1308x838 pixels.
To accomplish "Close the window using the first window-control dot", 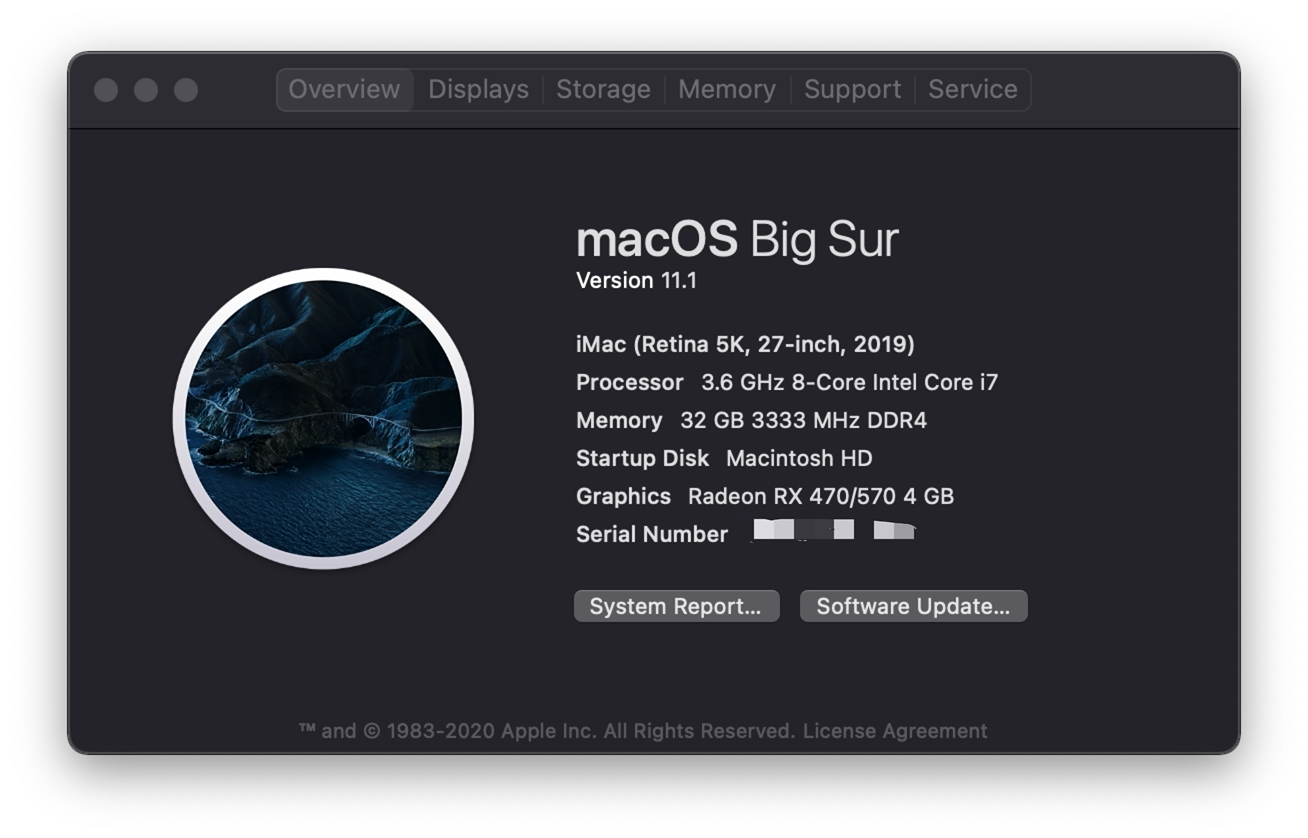I will click(x=106, y=90).
